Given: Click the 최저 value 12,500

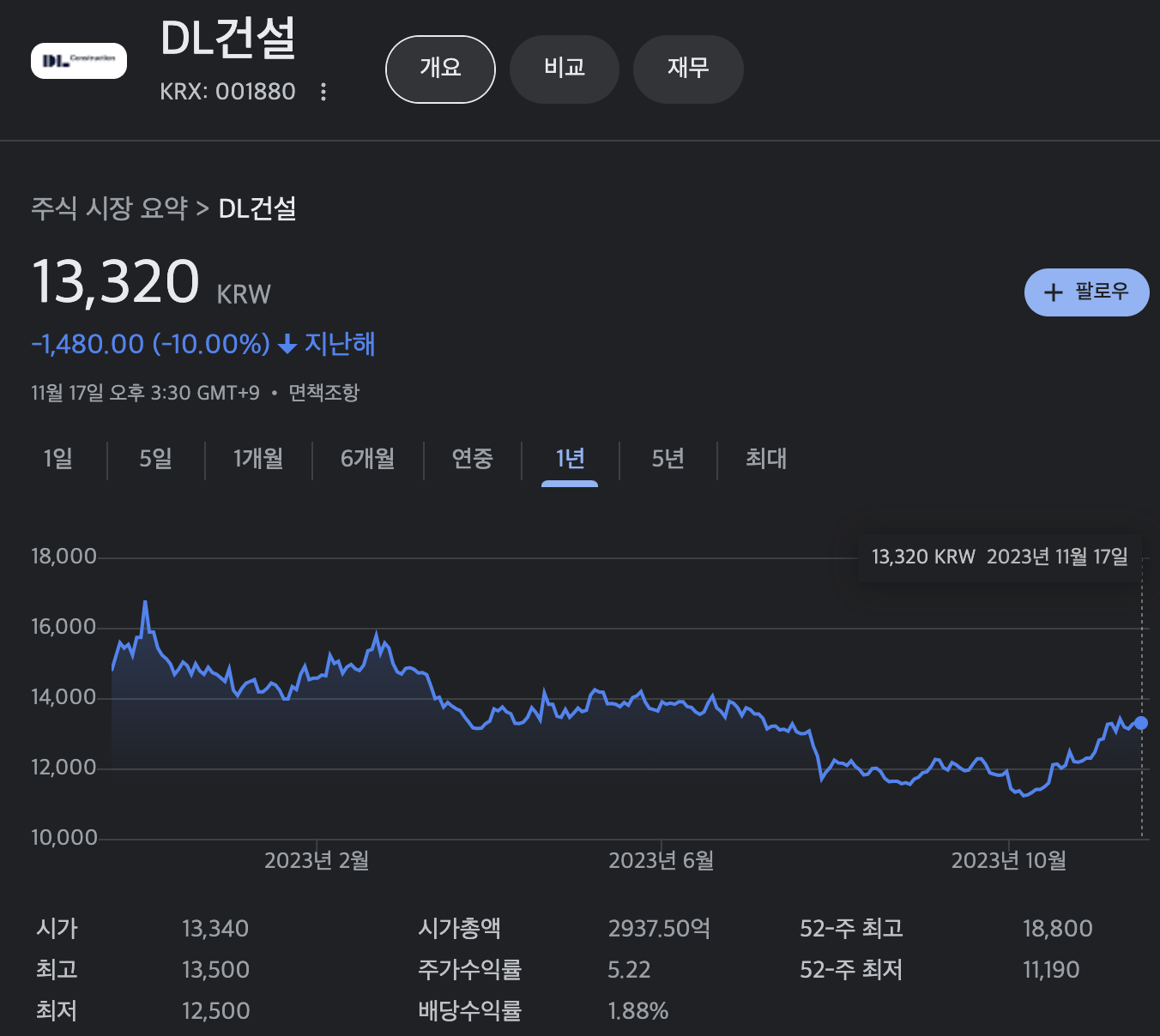Looking at the screenshot, I should (215, 1011).
